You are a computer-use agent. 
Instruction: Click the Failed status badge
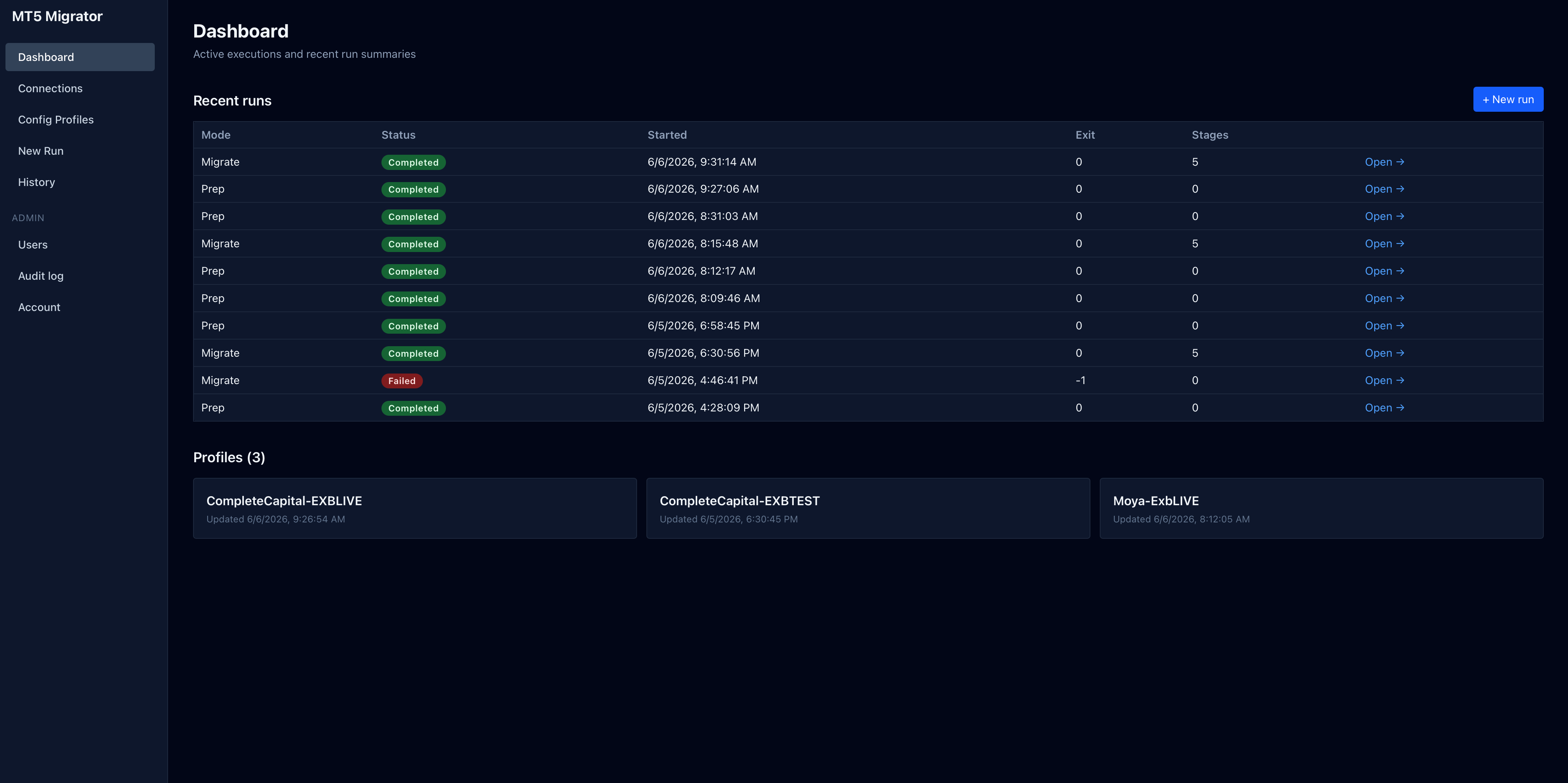click(x=402, y=381)
